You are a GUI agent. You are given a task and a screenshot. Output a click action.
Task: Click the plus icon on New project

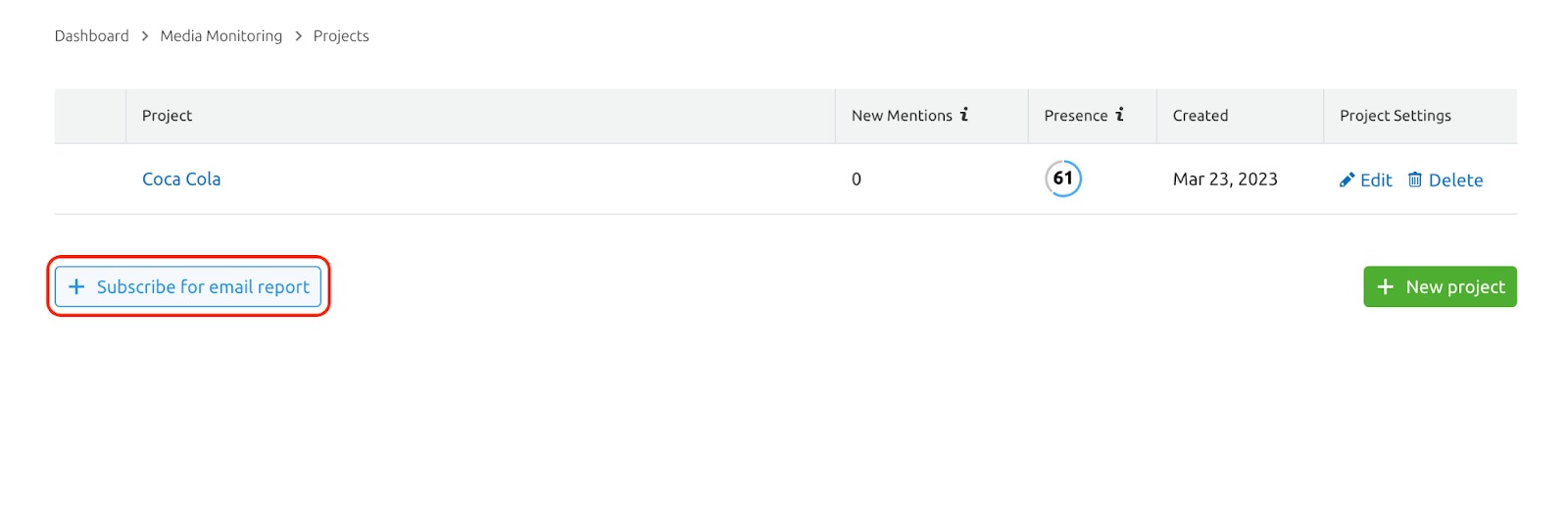pos(1386,286)
